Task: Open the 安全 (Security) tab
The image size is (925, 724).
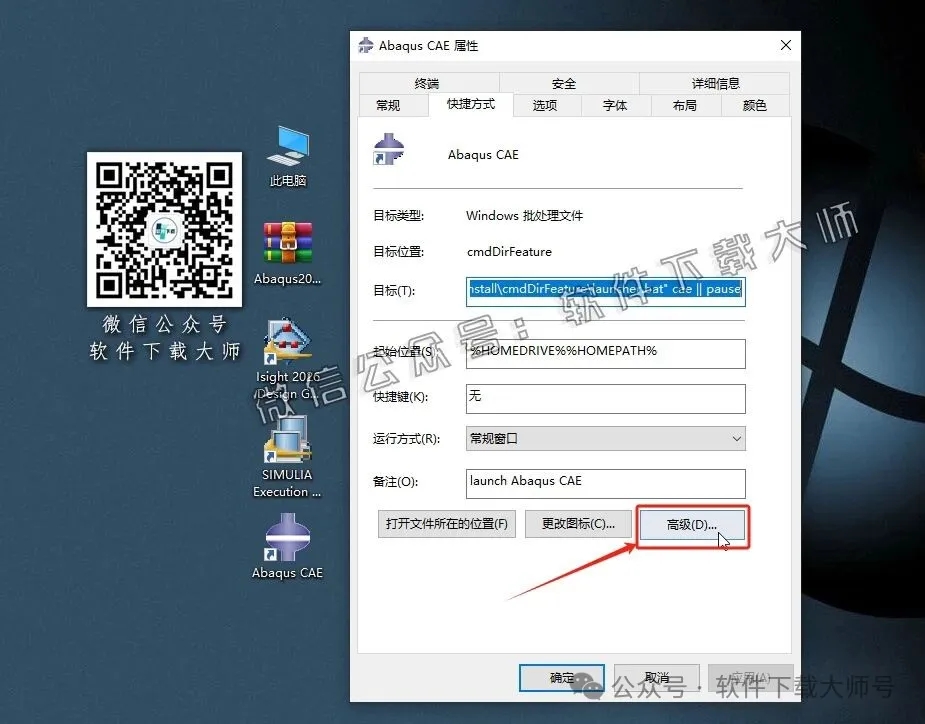Action: (x=563, y=82)
